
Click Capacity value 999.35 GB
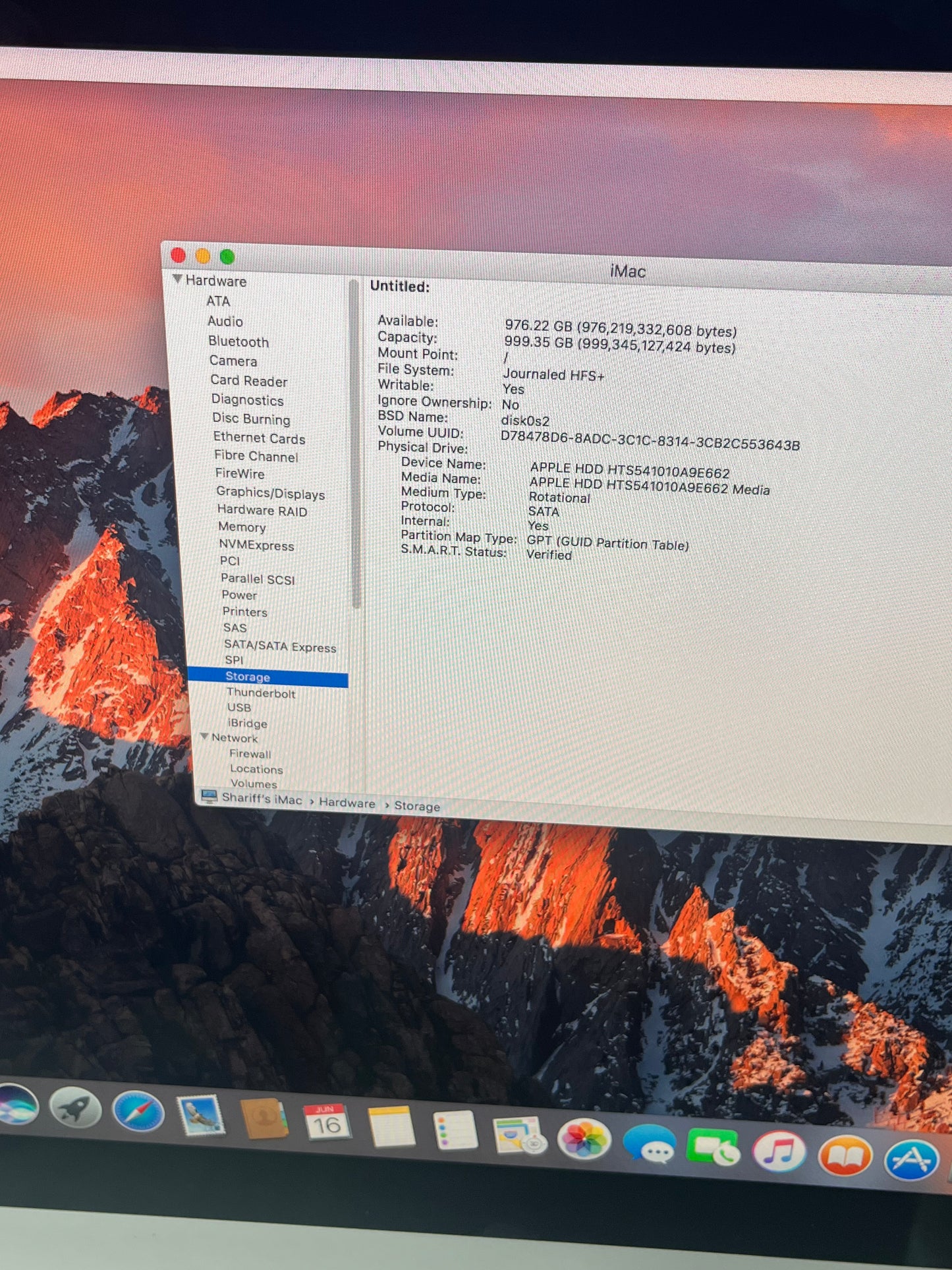point(619,344)
